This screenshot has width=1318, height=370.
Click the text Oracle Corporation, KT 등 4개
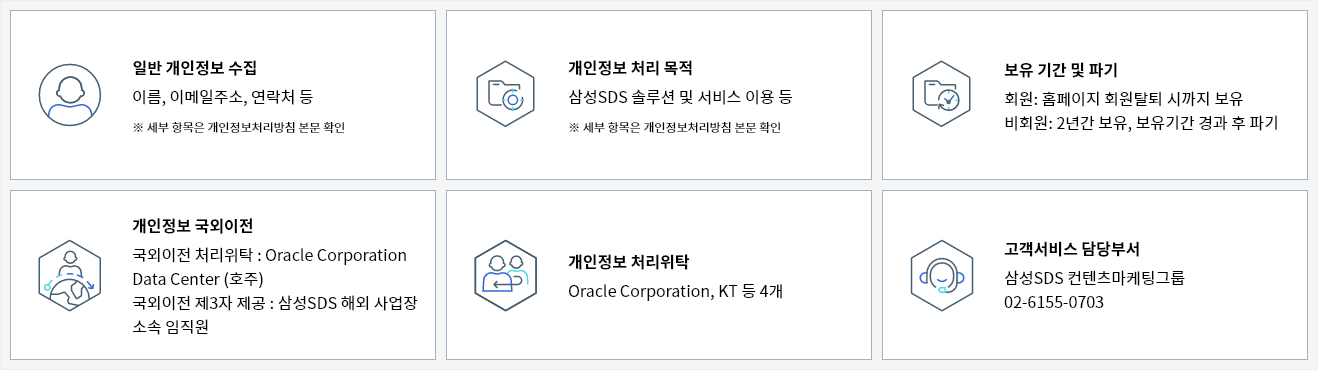(675, 292)
